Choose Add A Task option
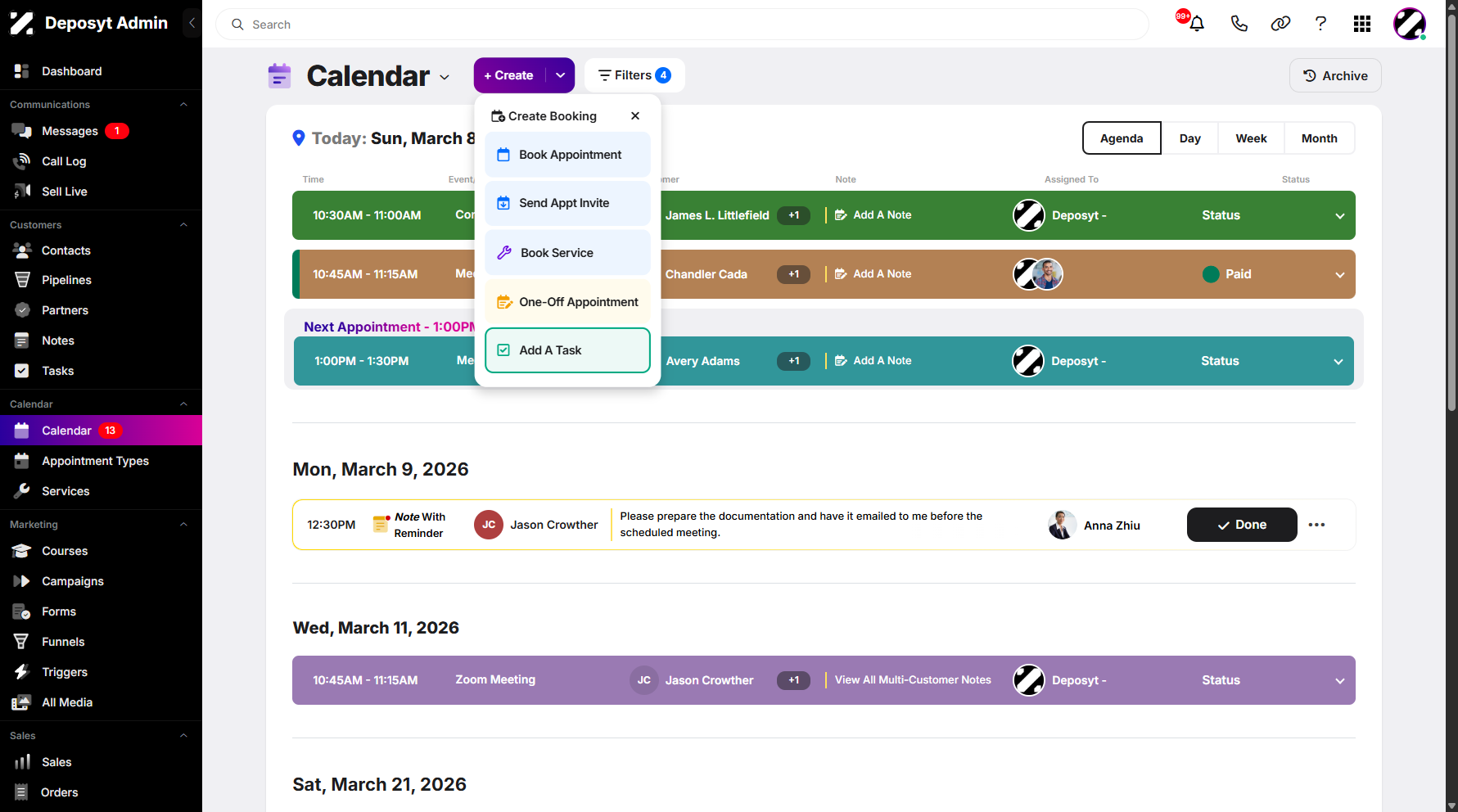 click(x=567, y=350)
